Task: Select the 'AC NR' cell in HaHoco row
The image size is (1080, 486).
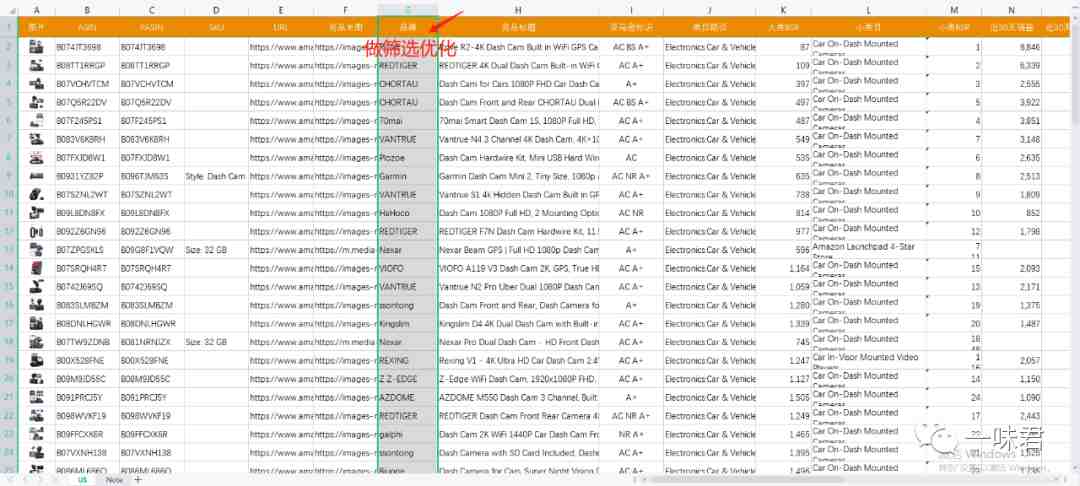Action: click(x=631, y=213)
